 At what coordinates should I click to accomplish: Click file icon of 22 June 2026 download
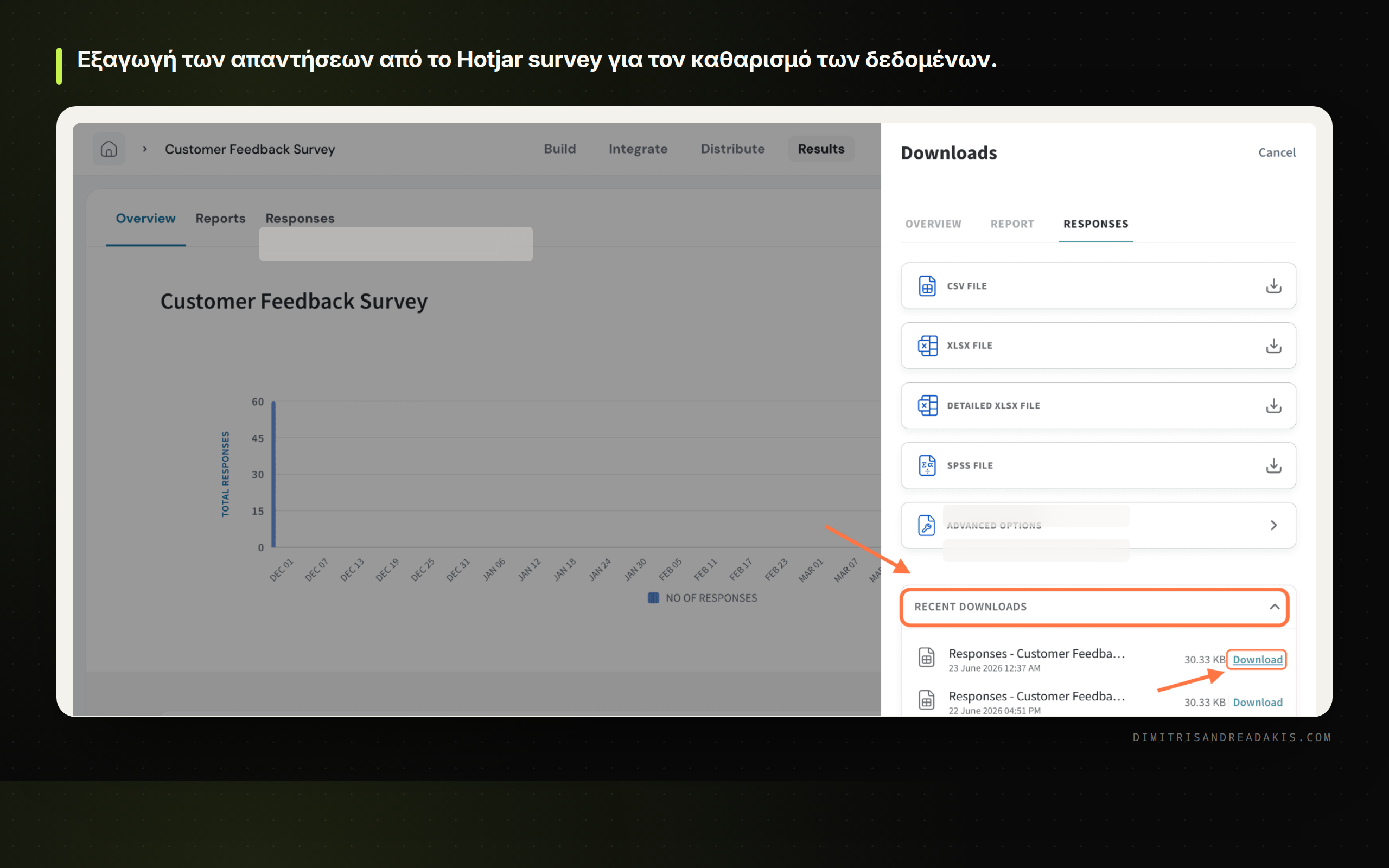click(926, 700)
